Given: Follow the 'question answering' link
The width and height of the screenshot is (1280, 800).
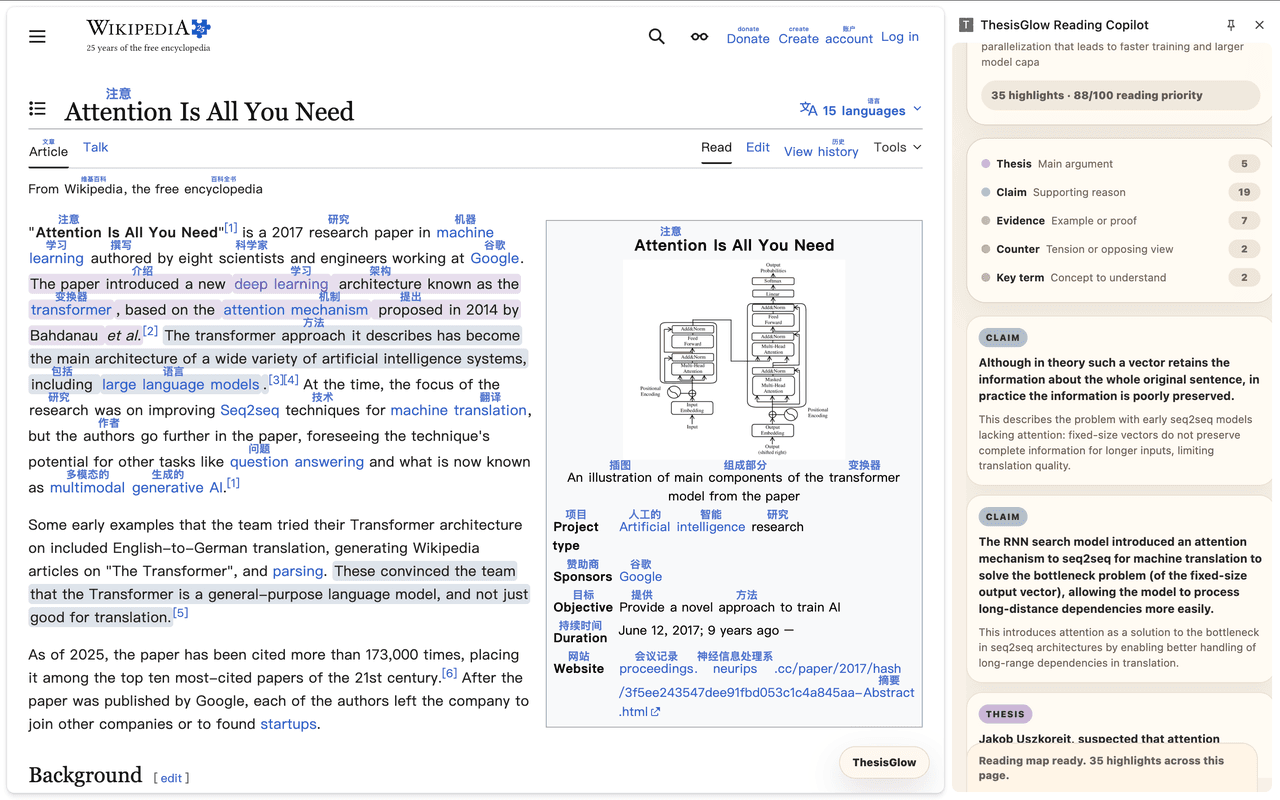Looking at the screenshot, I should pyautogui.click(x=297, y=462).
